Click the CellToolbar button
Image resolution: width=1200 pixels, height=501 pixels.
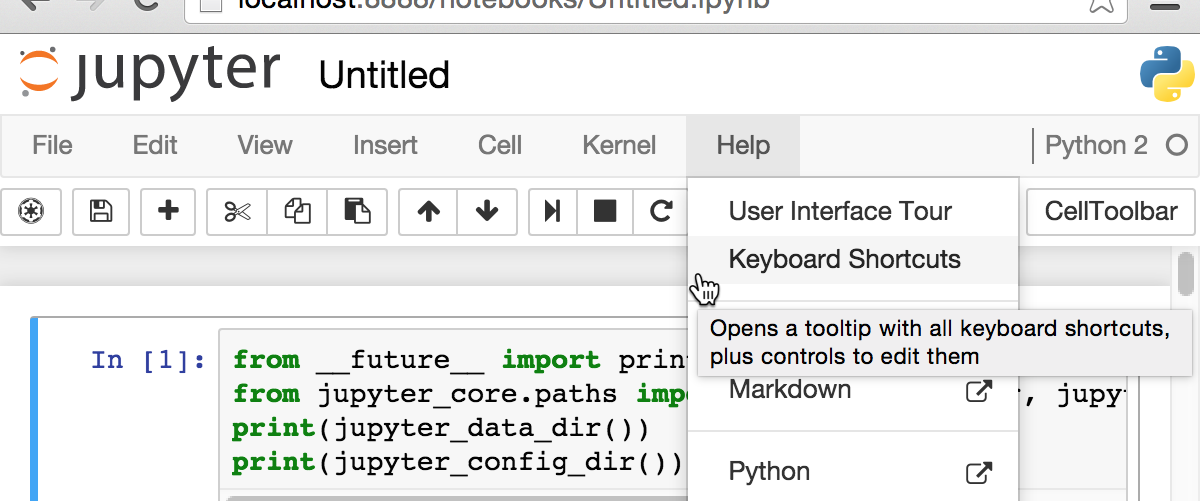pyautogui.click(x=1110, y=211)
